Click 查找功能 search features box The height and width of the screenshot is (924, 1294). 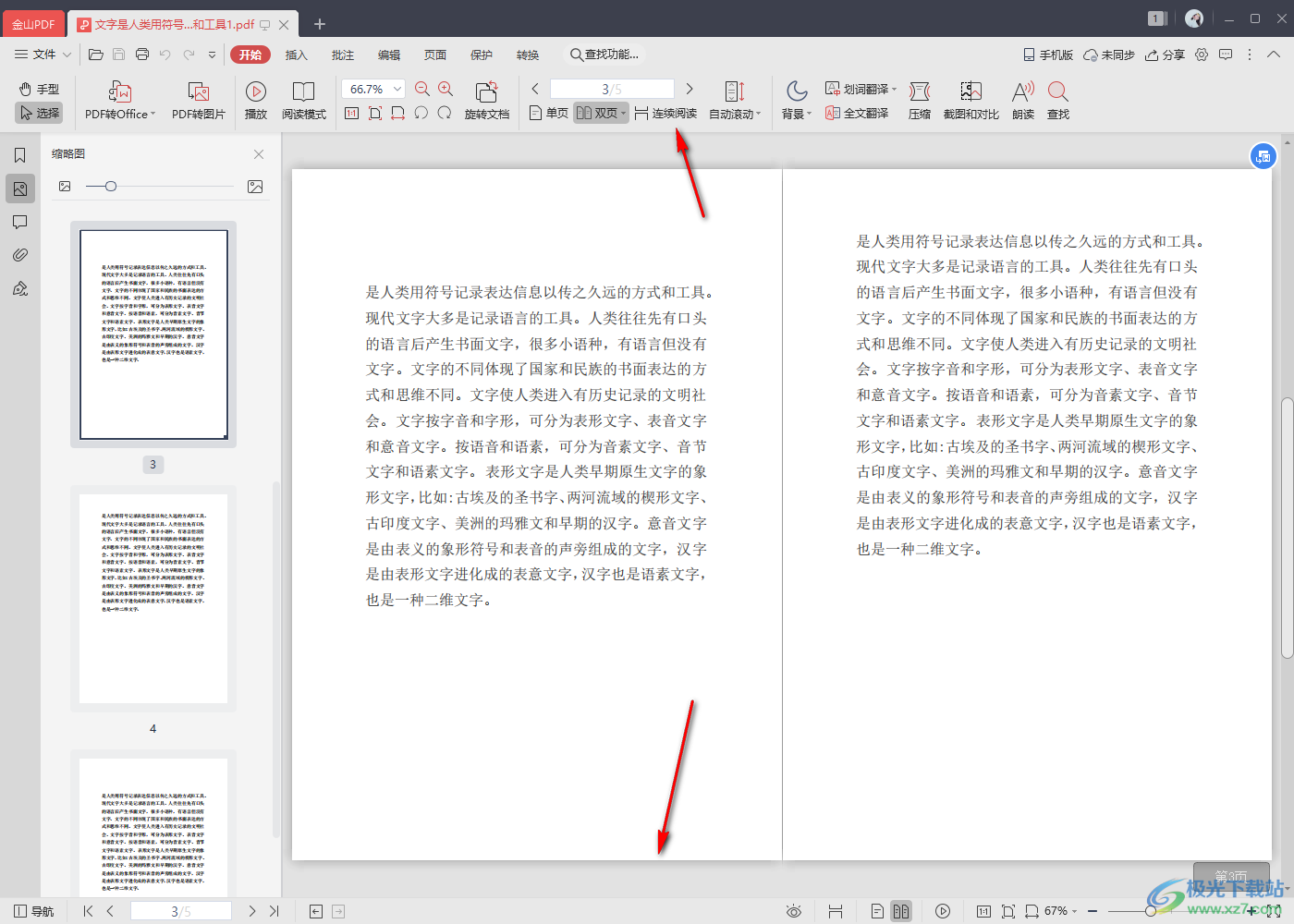(x=604, y=55)
